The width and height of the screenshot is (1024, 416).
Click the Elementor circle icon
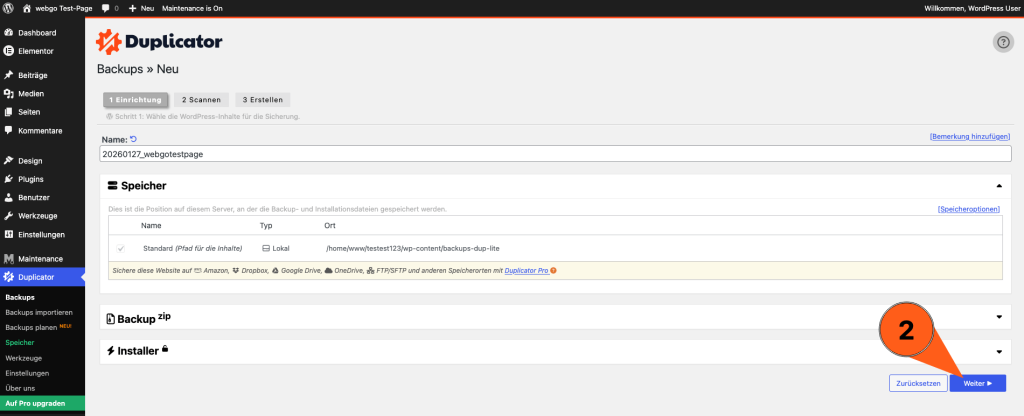pyautogui.click(x=9, y=51)
